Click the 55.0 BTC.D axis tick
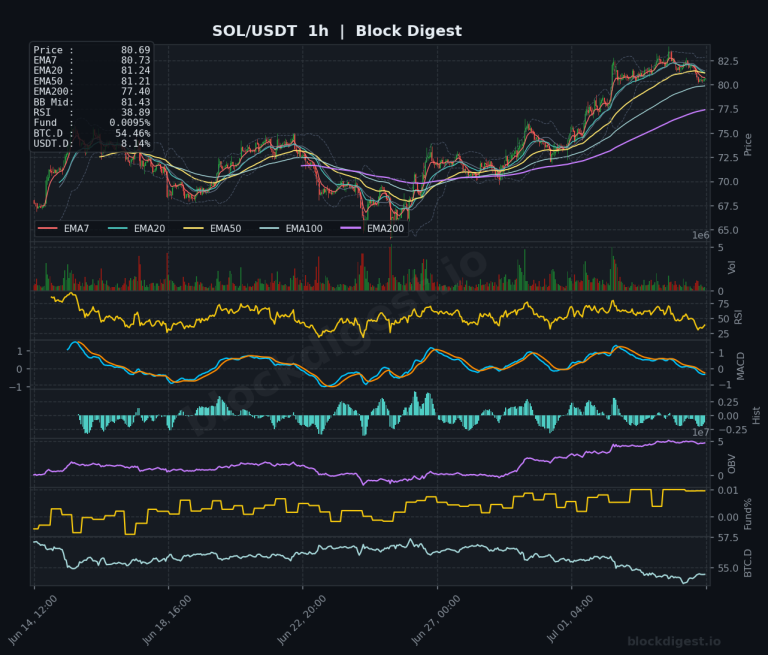The image size is (768, 655). 728,569
